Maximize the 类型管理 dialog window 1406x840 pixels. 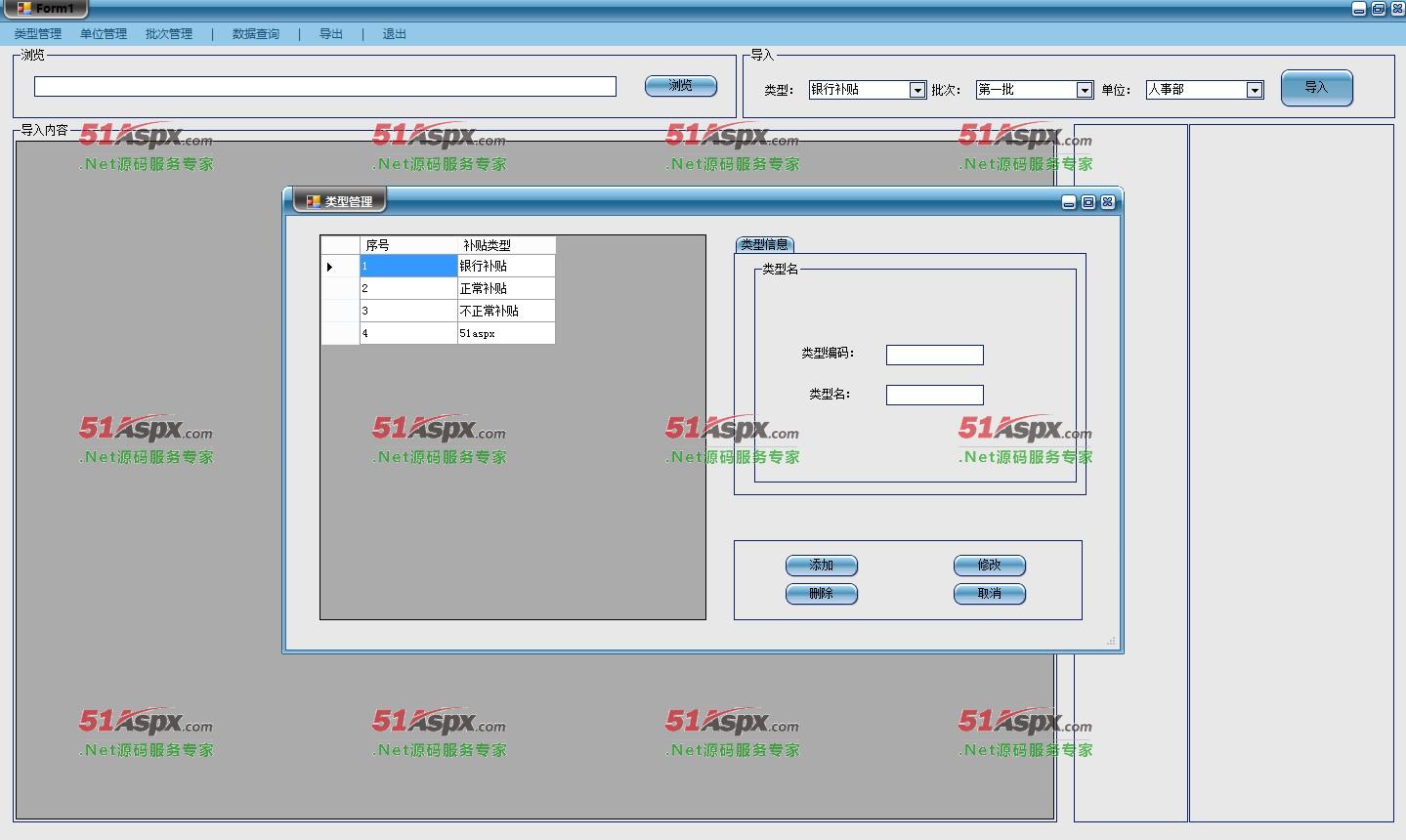1087,202
